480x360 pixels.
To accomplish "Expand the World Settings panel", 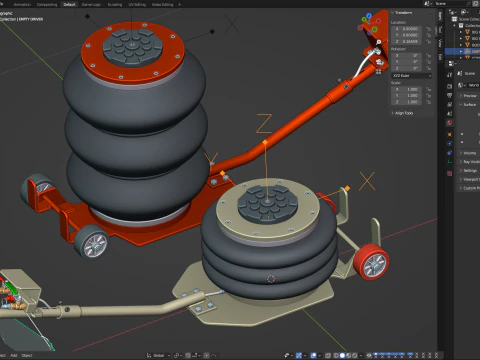I will point(469,171).
